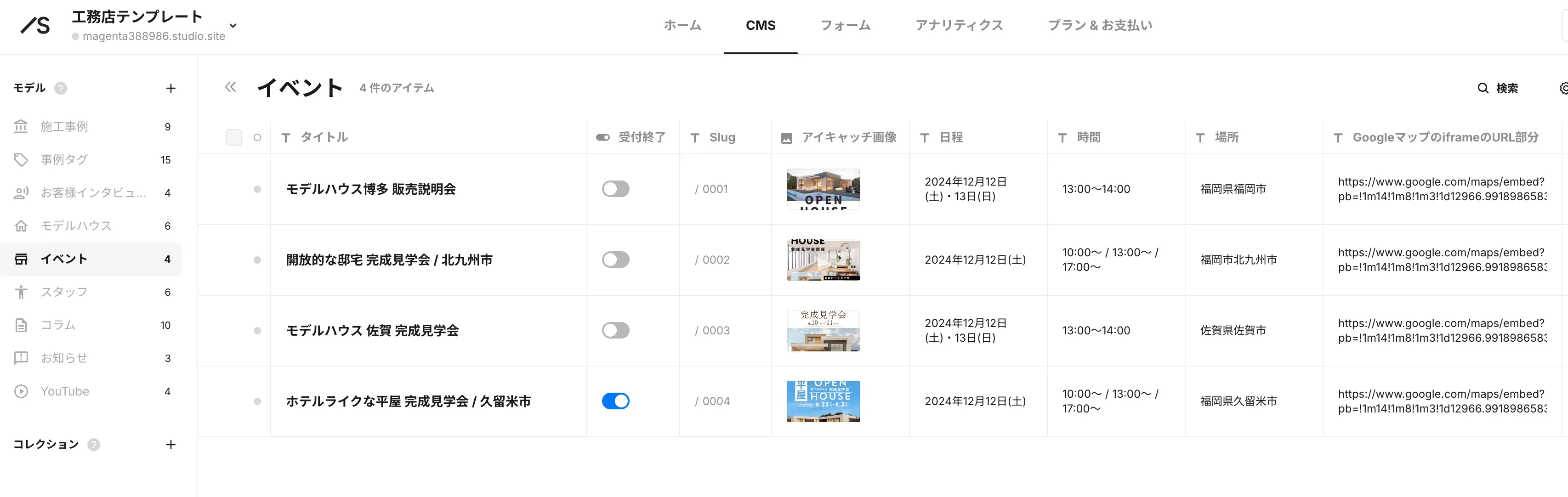The width and height of the screenshot is (1568, 497).
Task: Add a new コレクション
Action: (x=171, y=445)
